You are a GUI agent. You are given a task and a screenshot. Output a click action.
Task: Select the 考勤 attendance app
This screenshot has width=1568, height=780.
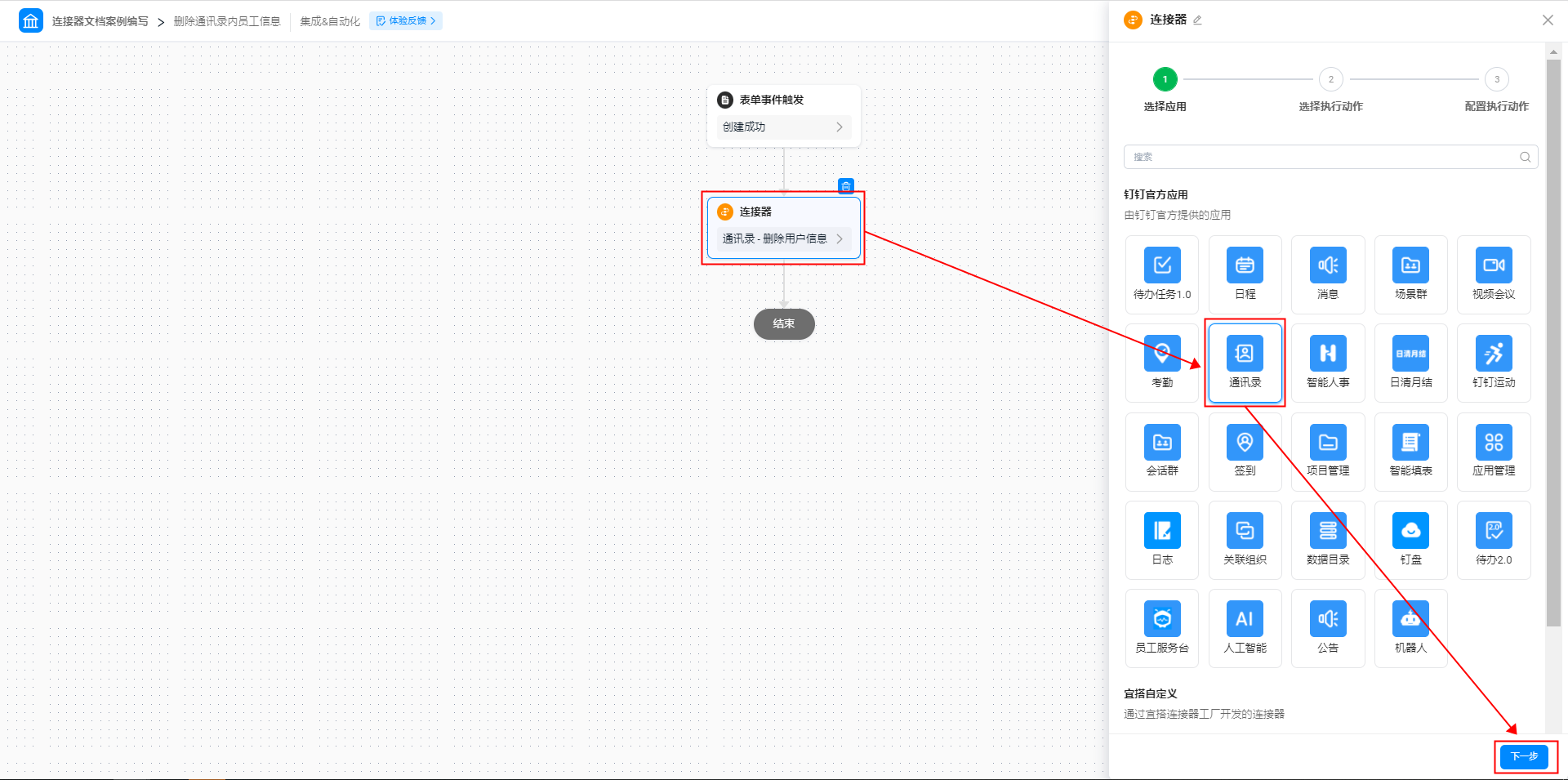[1161, 363]
